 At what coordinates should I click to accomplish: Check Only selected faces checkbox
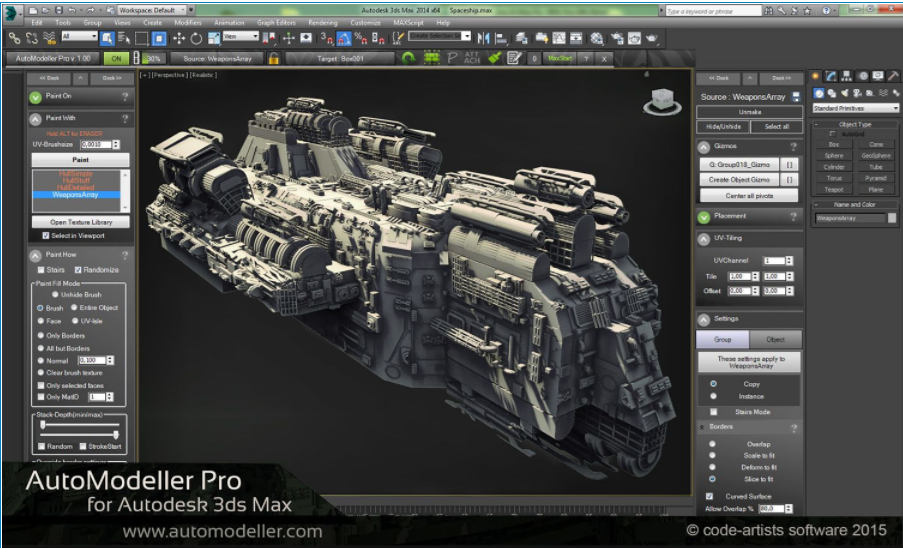pos(41,385)
